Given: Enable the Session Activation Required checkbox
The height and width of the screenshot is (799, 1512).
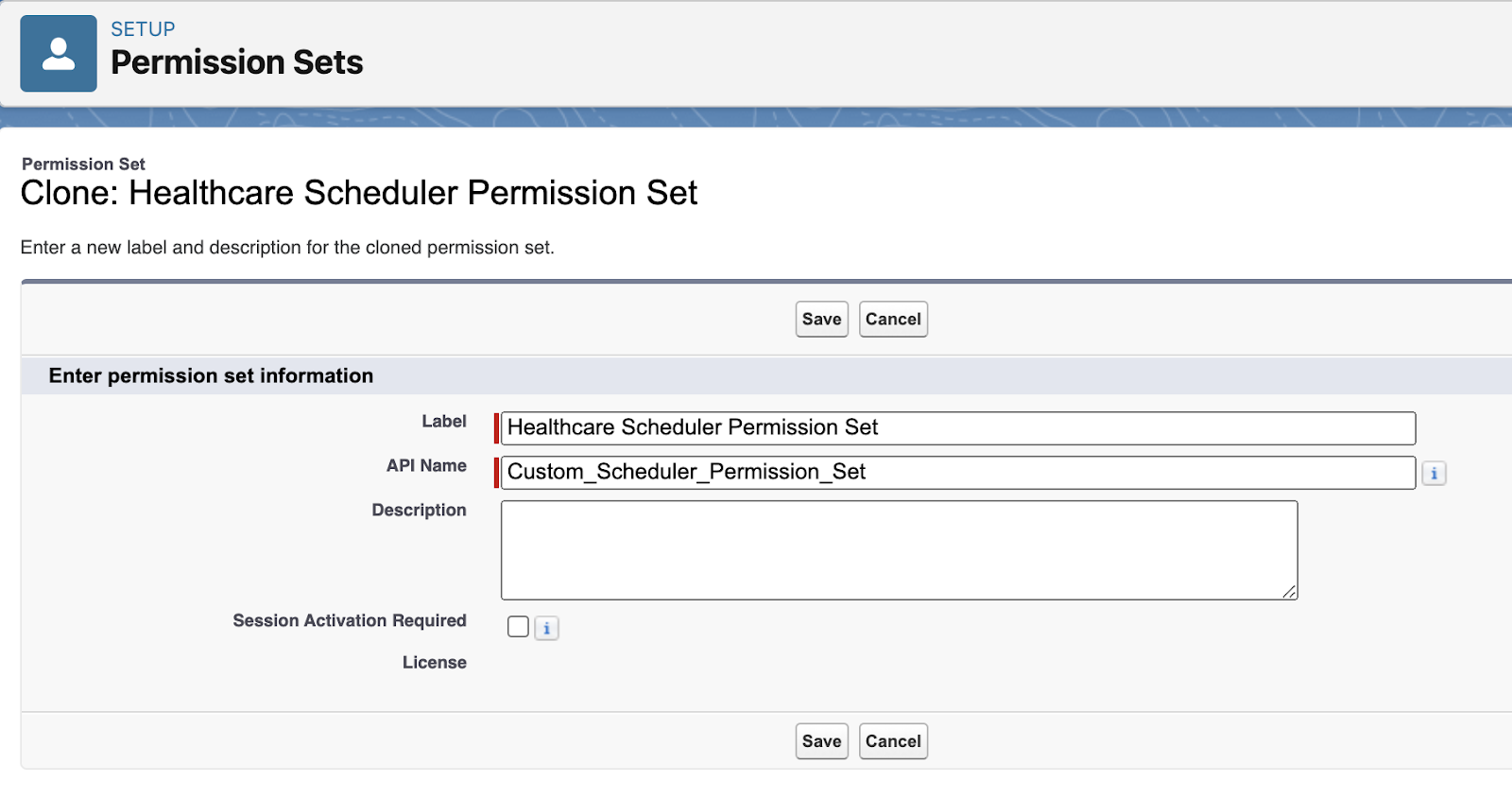Looking at the screenshot, I should [518, 626].
